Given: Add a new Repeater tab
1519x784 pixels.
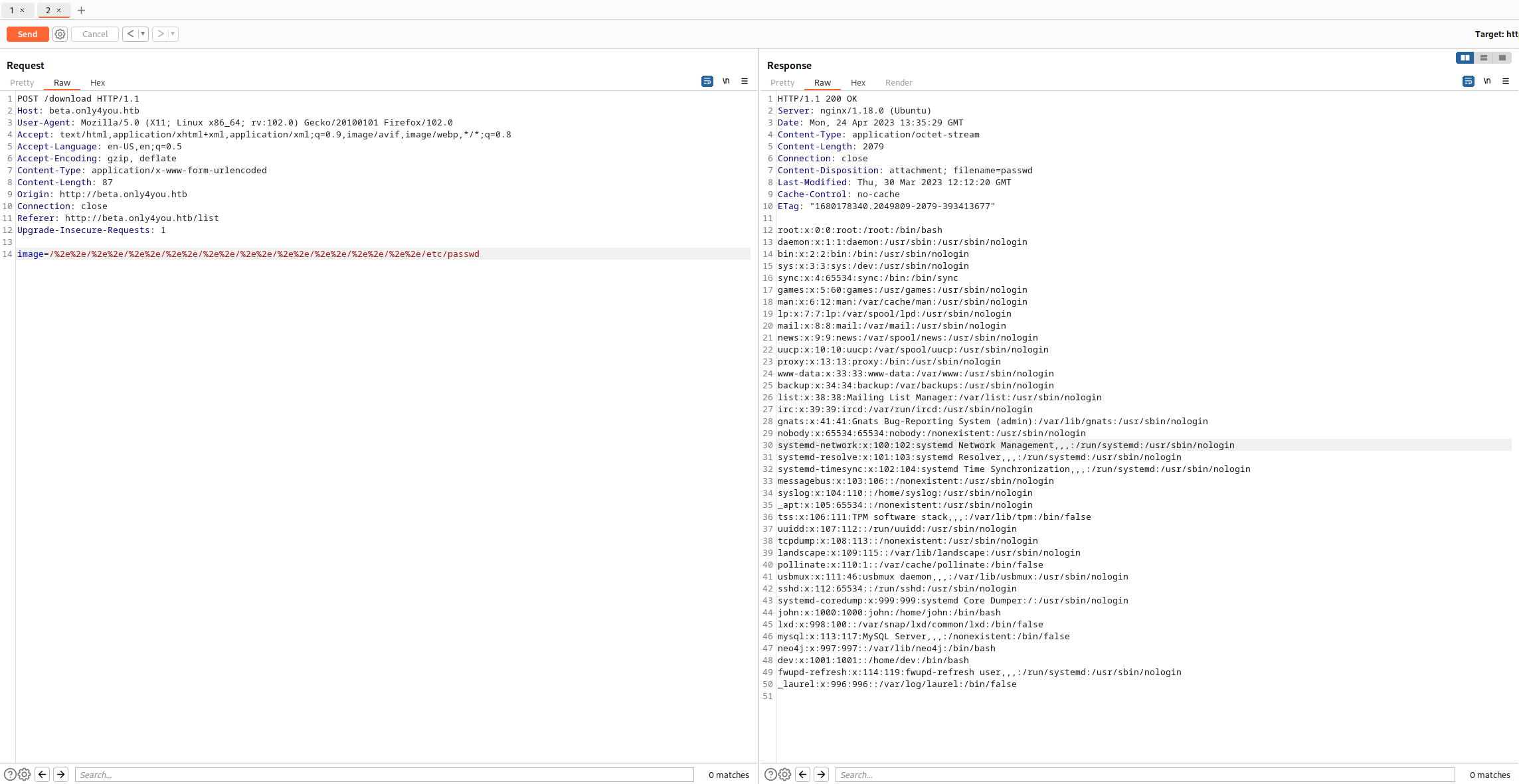Looking at the screenshot, I should pyautogui.click(x=81, y=10).
